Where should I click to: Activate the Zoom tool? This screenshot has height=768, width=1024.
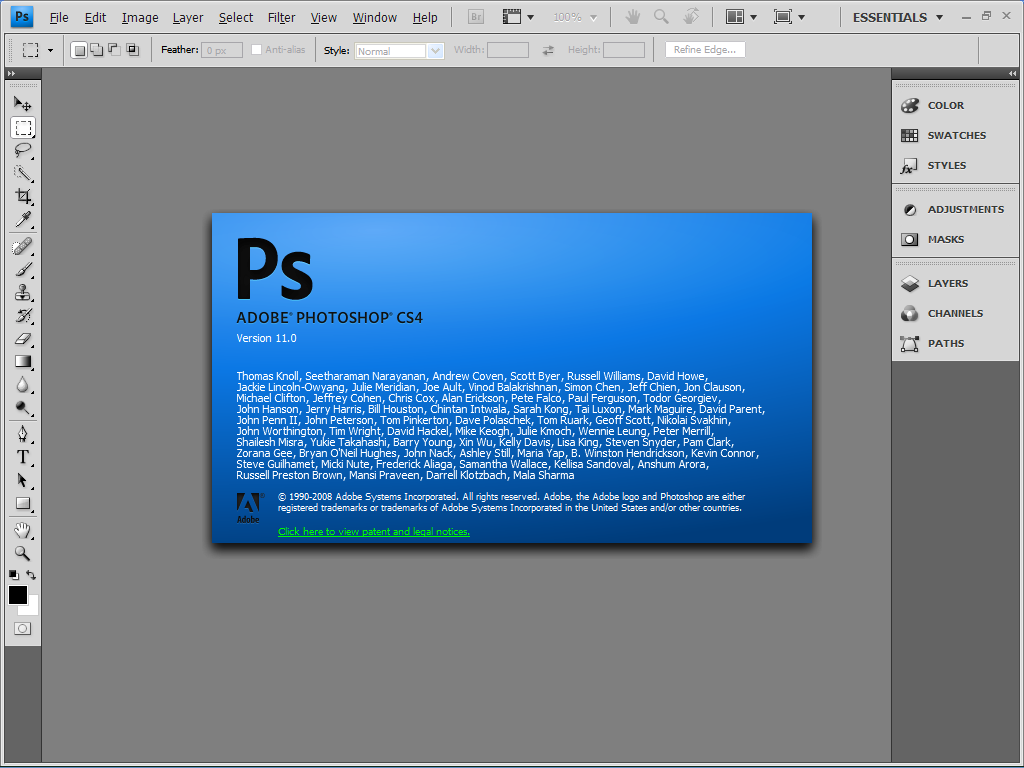(23, 551)
